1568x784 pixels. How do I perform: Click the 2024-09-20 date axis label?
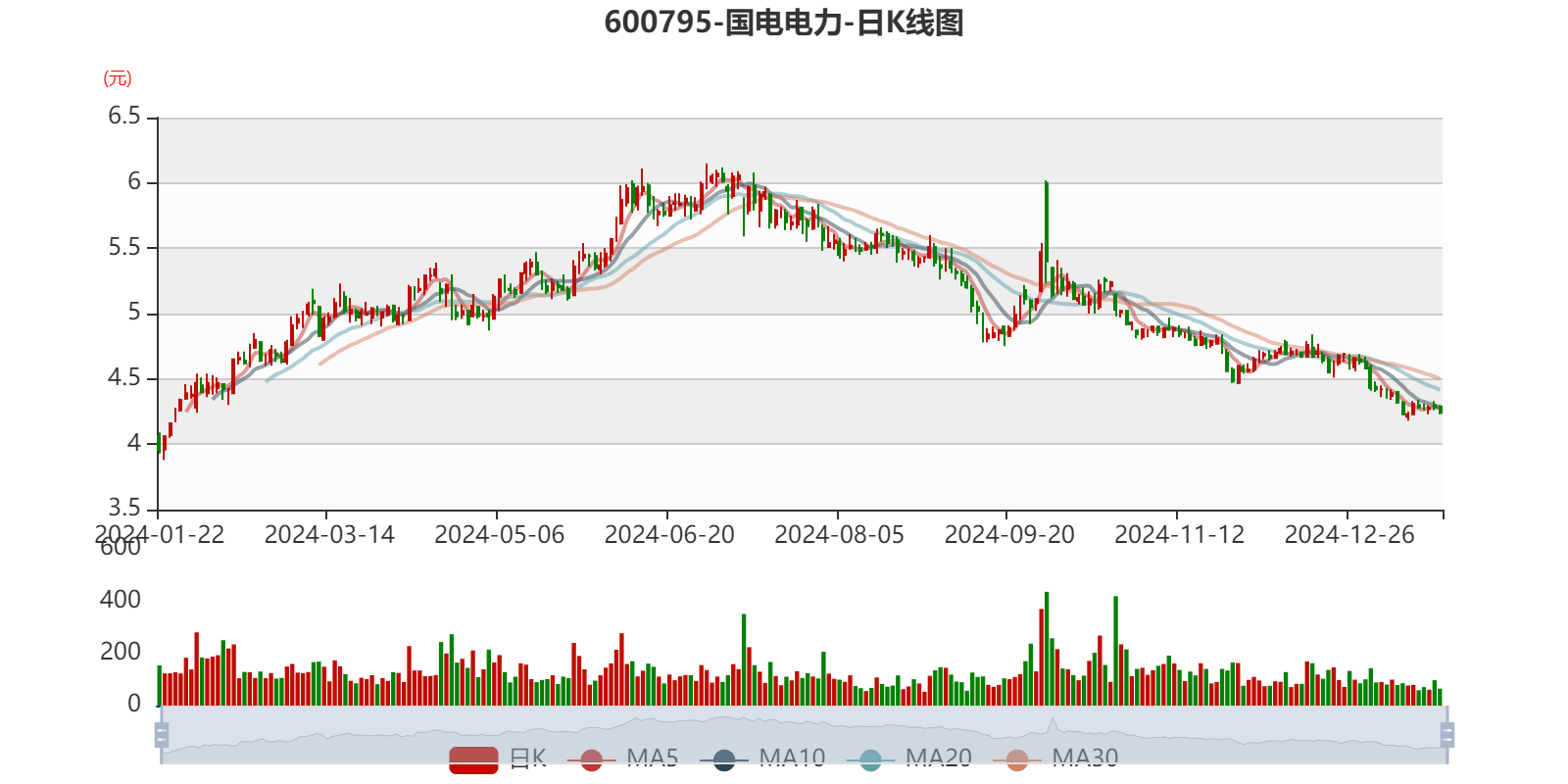coord(1009,534)
